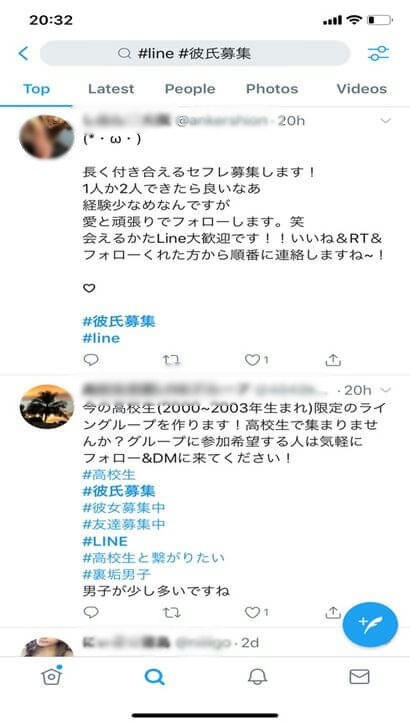Retweet the first tweet
Viewport: 410px width, 724px height.
(172, 360)
